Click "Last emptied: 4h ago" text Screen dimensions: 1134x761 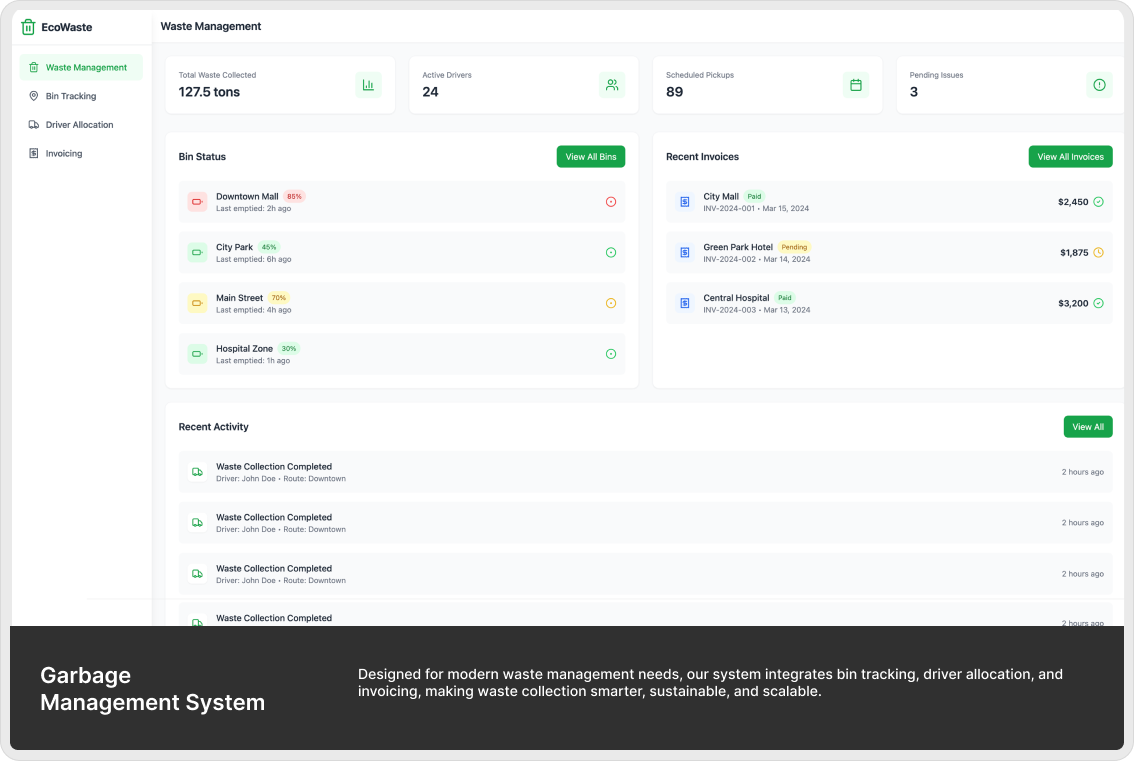(x=254, y=310)
